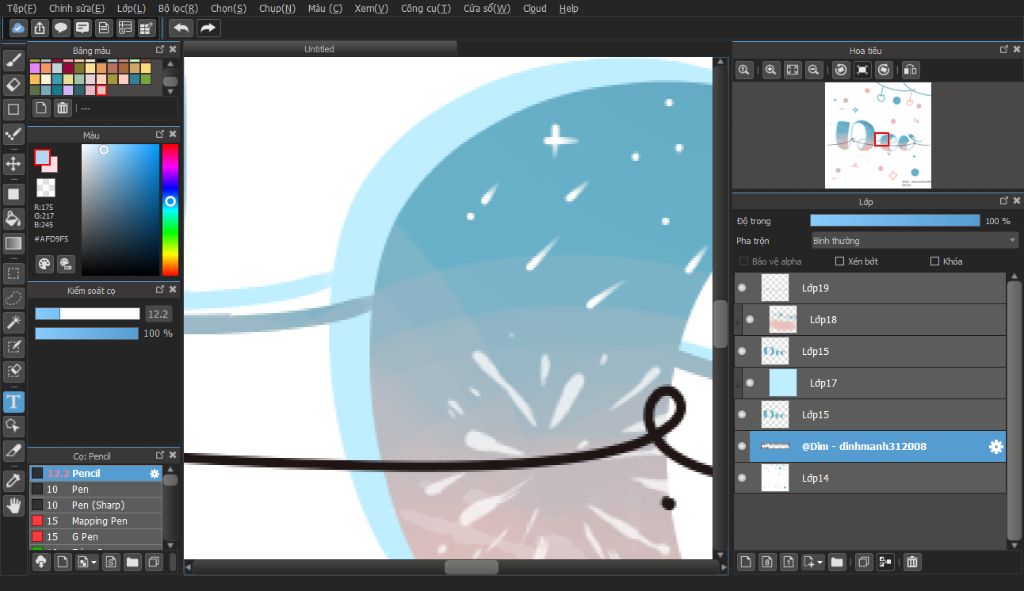Toggle the Khóa lock checkbox
Image resolution: width=1024 pixels, height=591 pixels.
click(x=935, y=261)
